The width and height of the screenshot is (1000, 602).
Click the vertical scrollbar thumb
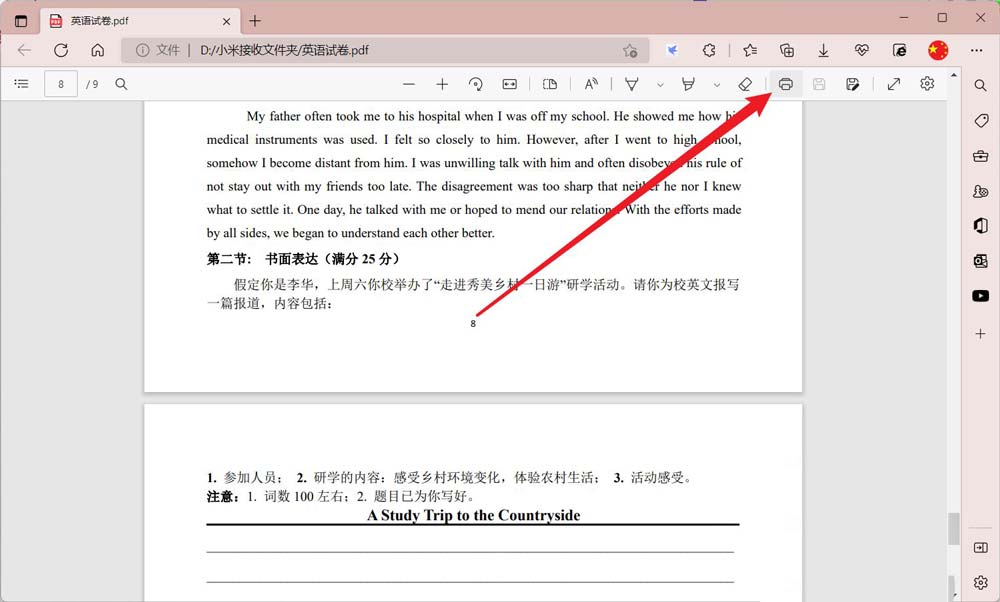[x=953, y=529]
